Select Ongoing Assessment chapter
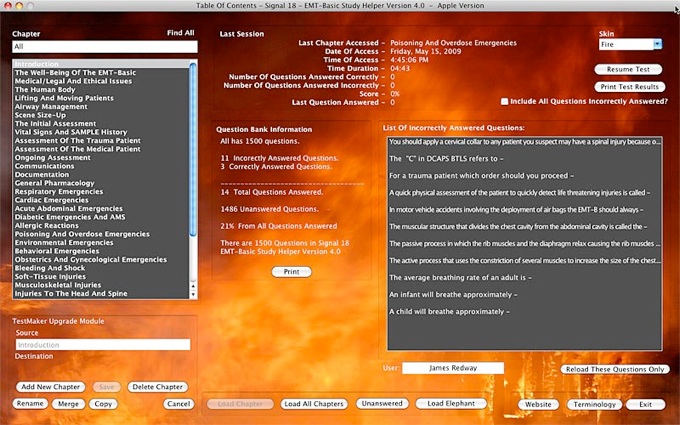 click(101, 158)
